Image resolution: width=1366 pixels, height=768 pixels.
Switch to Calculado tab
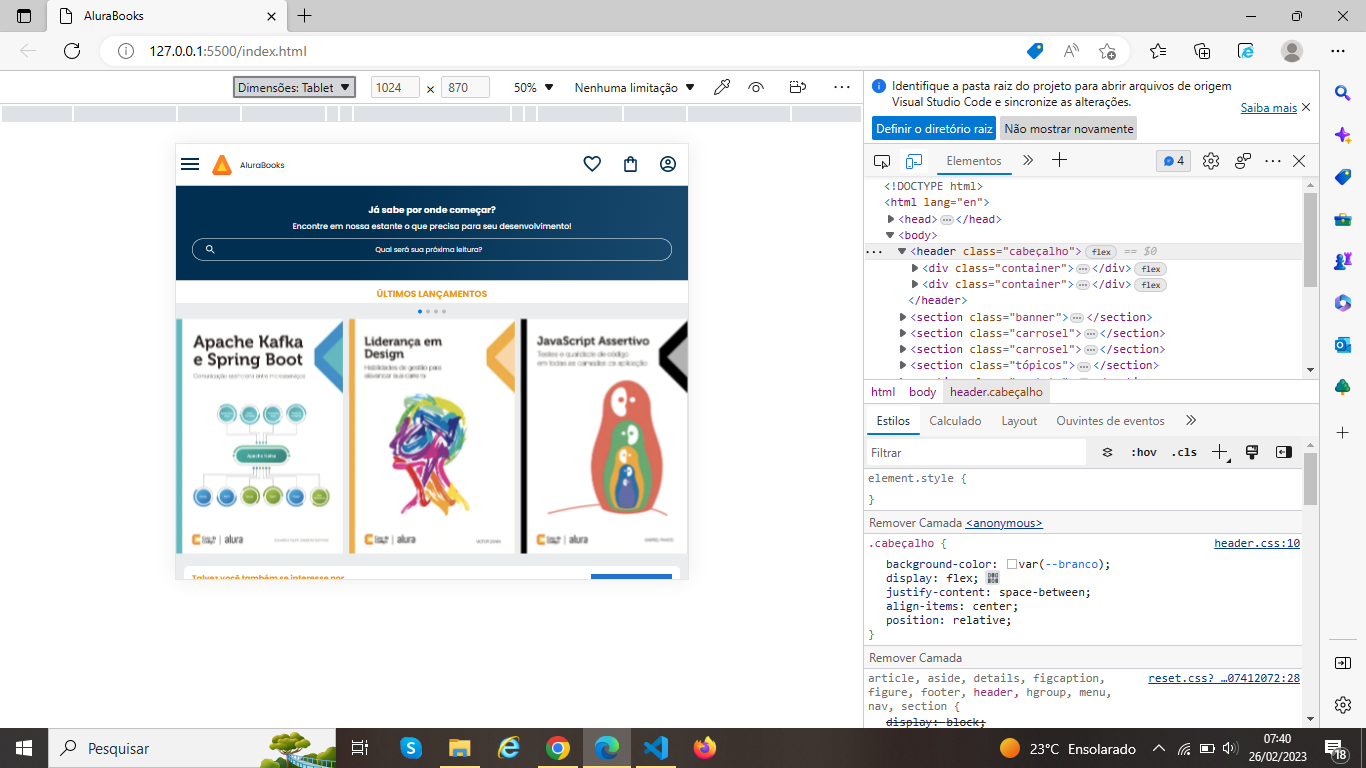[x=955, y=421]
